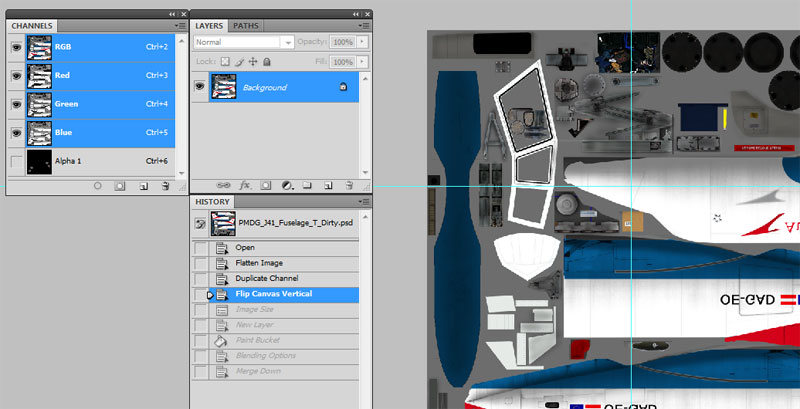This screenshot has height=409, width=800.
Task: Lock position move icon
Action: pyautogui.click(x=253, y=62)
